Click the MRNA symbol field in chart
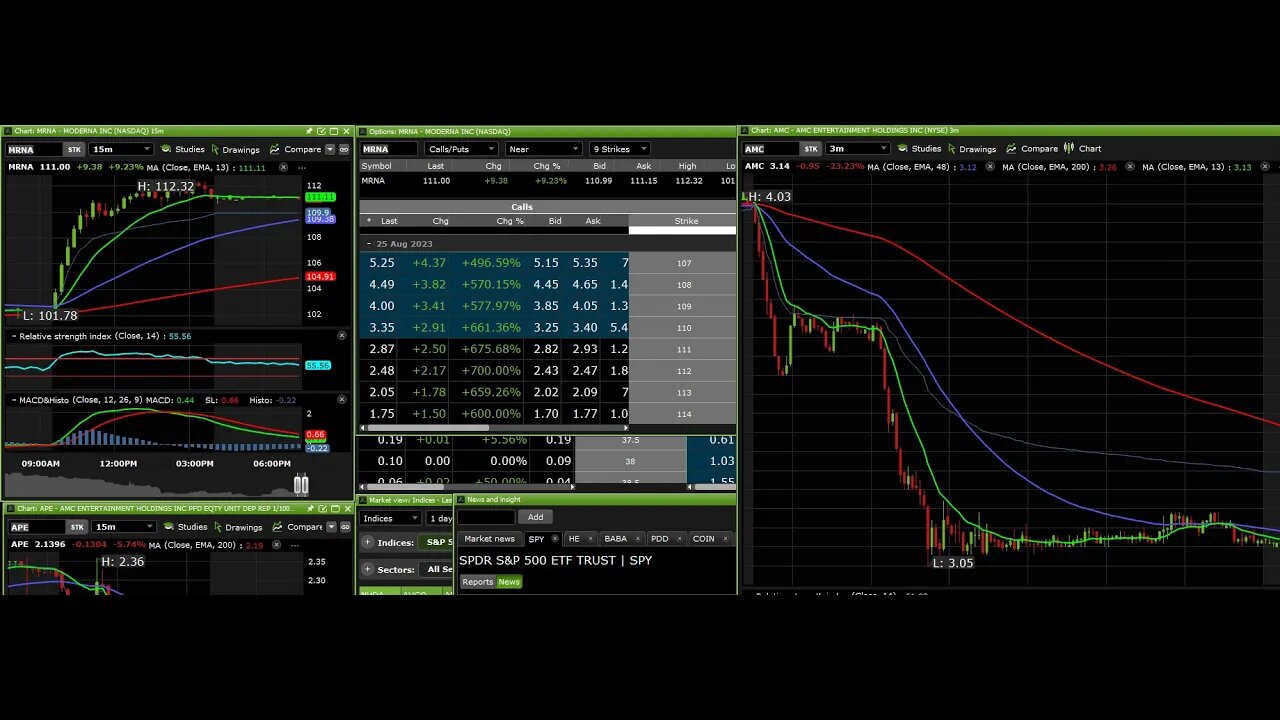The width and height of the screenshot is (1280, 720). 33,149
